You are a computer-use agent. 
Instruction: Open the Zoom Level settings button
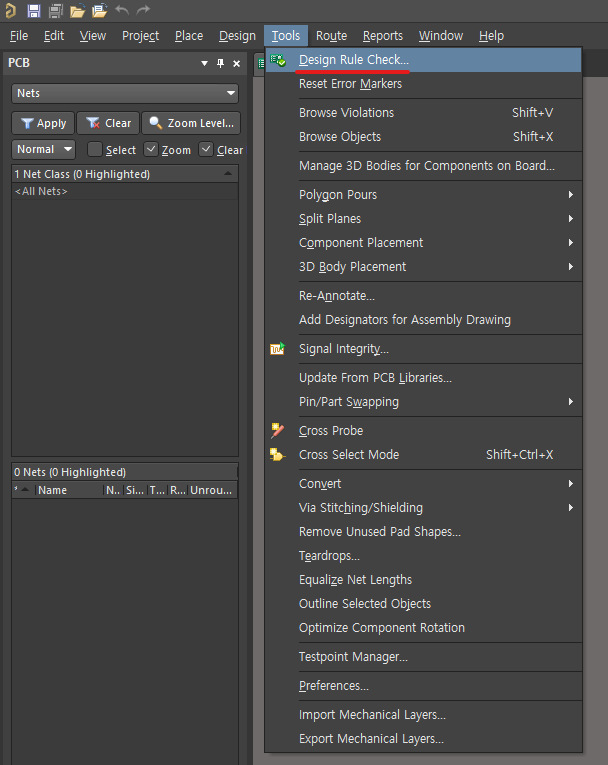tap(191, 123)
